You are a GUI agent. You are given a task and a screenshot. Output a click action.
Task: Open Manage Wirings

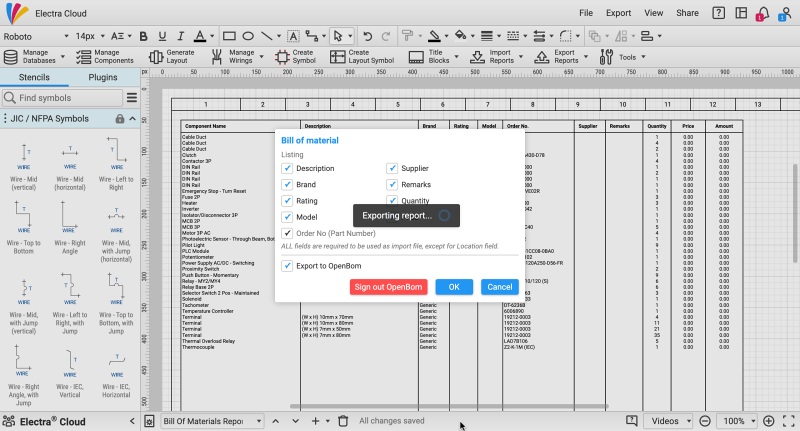tap(237, 57)
